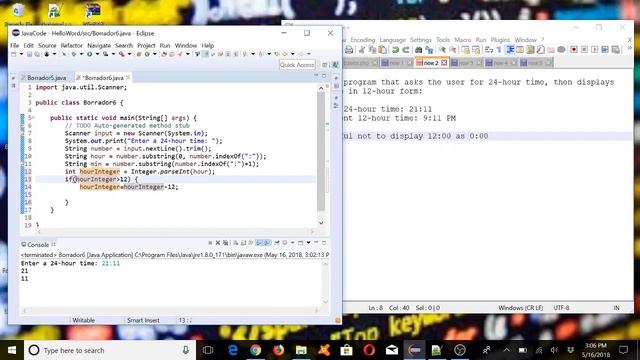Click the Stop Recording icon in Notepad++
This screenshot has height=360, width=640.
click(584, 50)
